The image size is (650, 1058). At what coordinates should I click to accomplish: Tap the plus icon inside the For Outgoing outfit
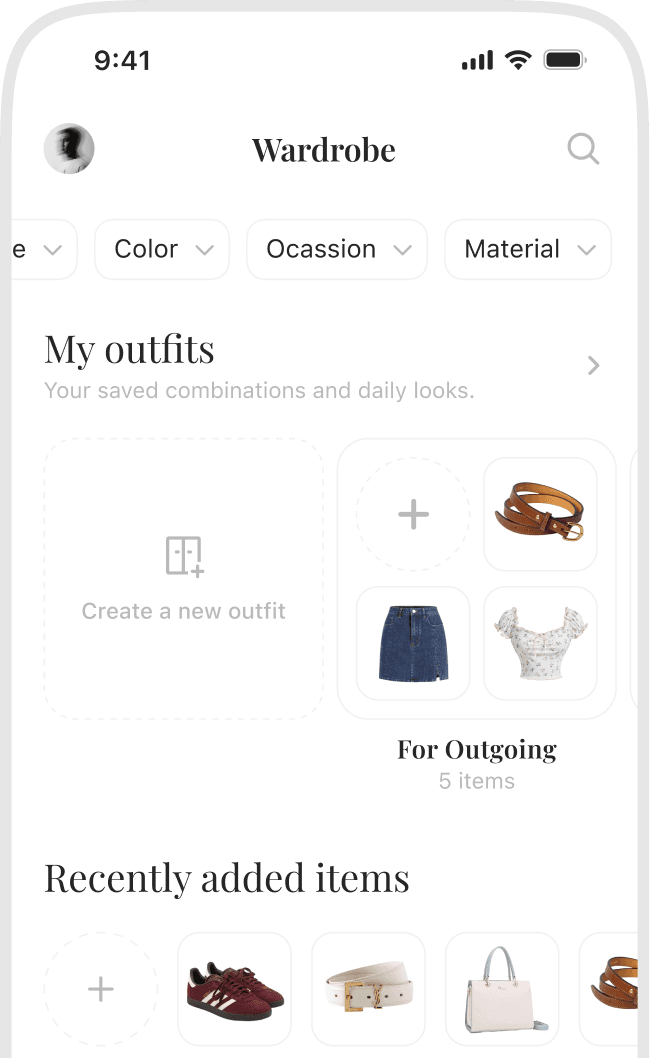(x=412, y=513)
